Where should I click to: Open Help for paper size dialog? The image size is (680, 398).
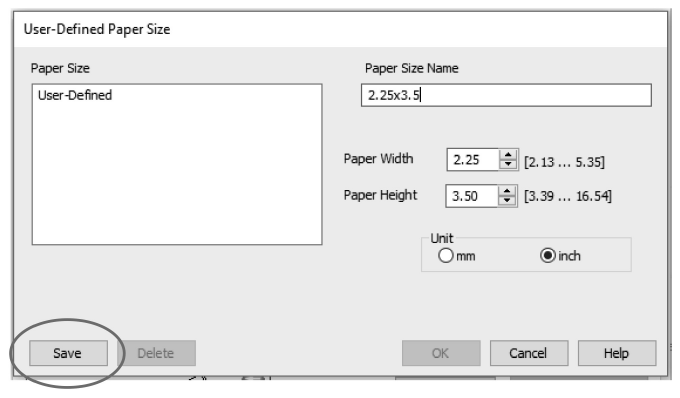tap(617, 353)
